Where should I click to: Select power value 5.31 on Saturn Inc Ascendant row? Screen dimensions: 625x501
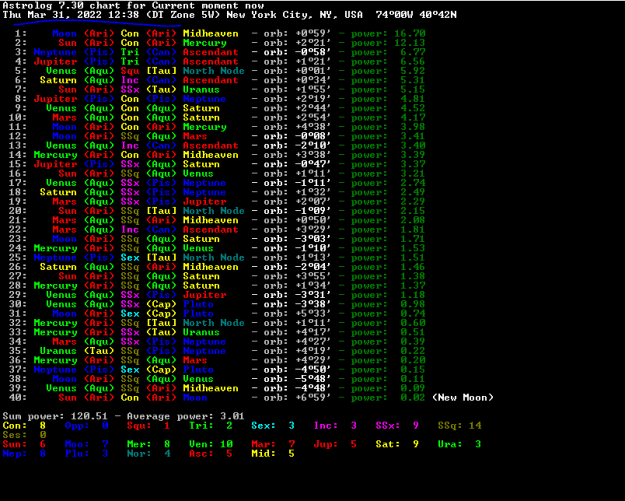pyautogui.click(x=413, y=80)
